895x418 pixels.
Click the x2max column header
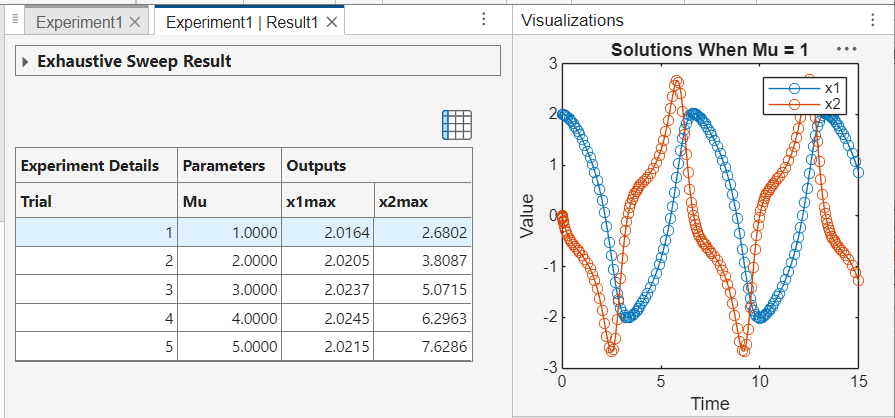[x=423, y=201]
